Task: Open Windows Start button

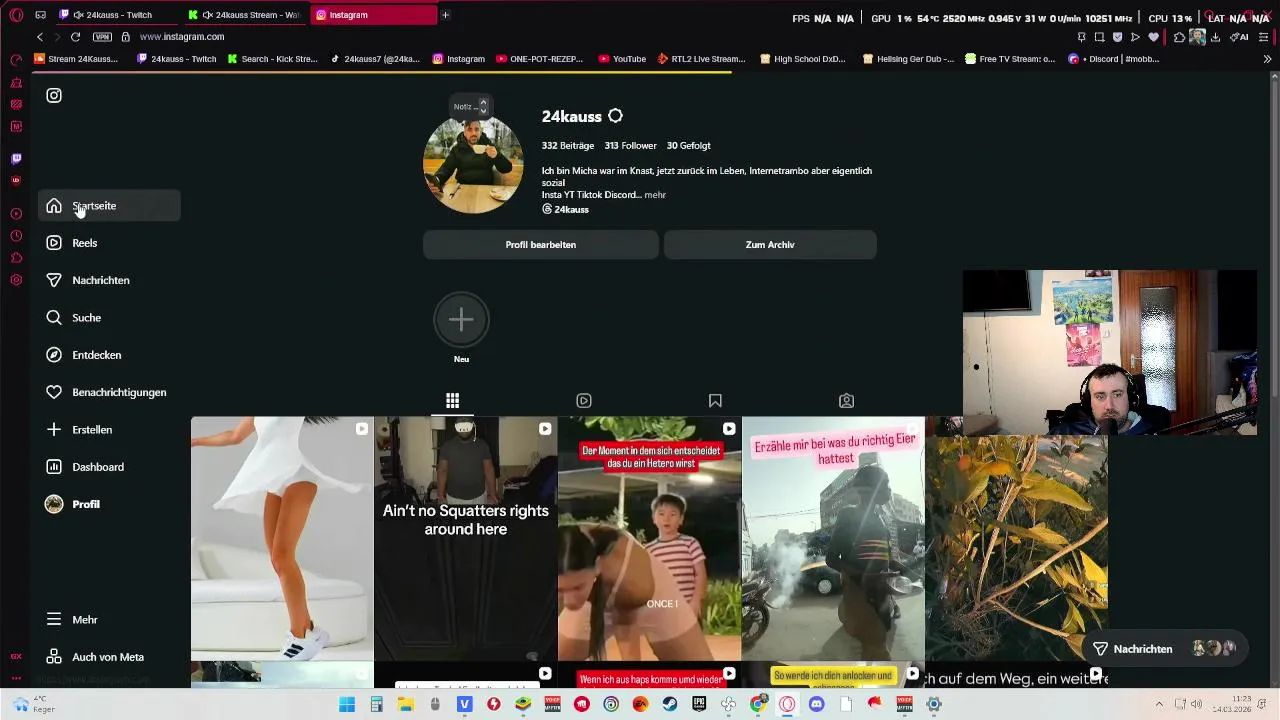Action: click(x=347, y=704)
